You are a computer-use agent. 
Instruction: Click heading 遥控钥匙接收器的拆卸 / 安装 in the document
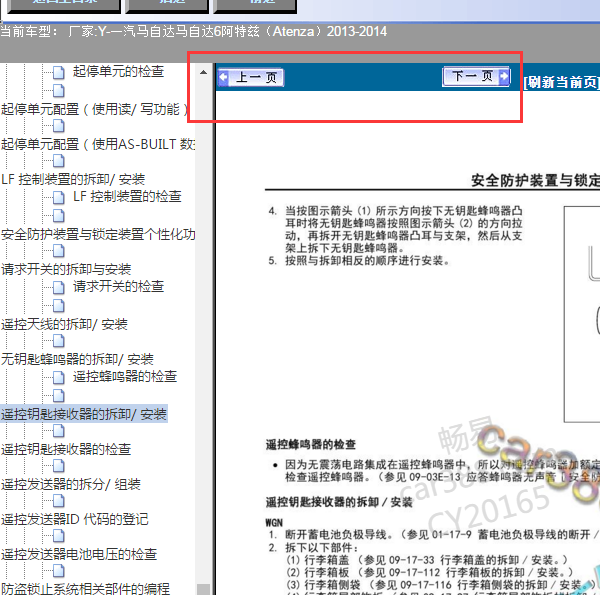(339, 502)
